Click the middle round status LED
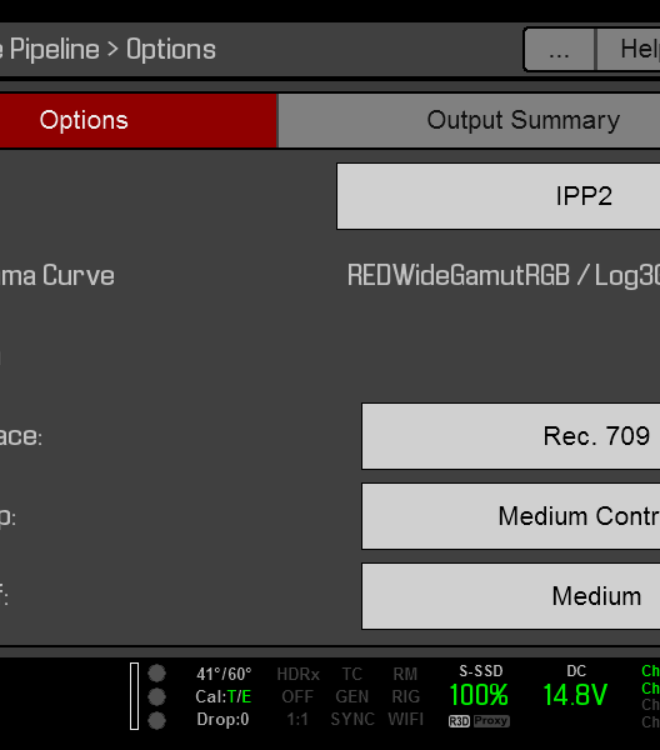 tap(156, 696)
